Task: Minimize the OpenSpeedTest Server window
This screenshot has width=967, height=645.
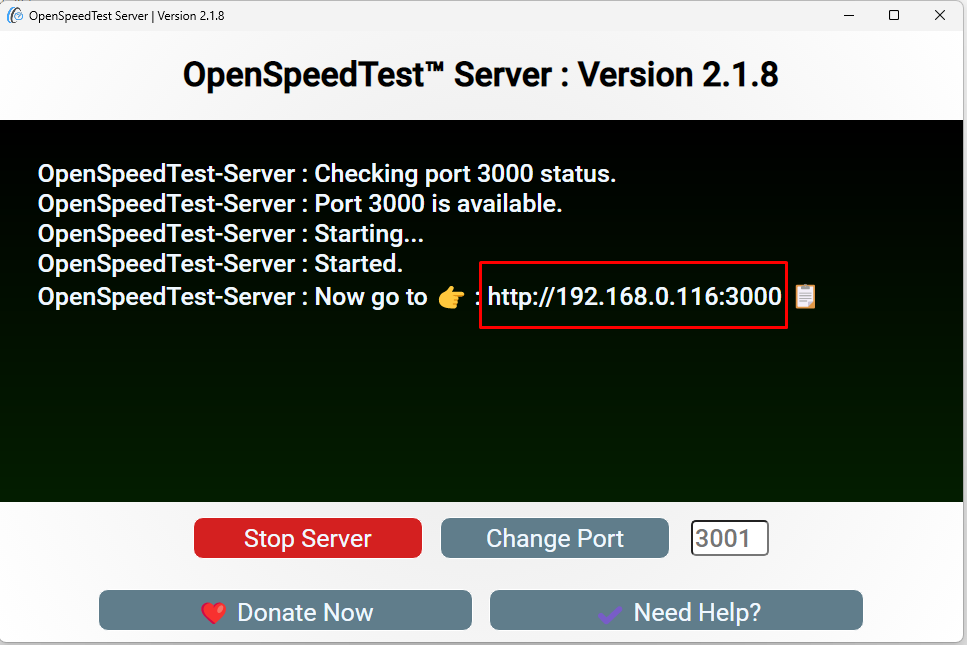Action: coord(849,15)
